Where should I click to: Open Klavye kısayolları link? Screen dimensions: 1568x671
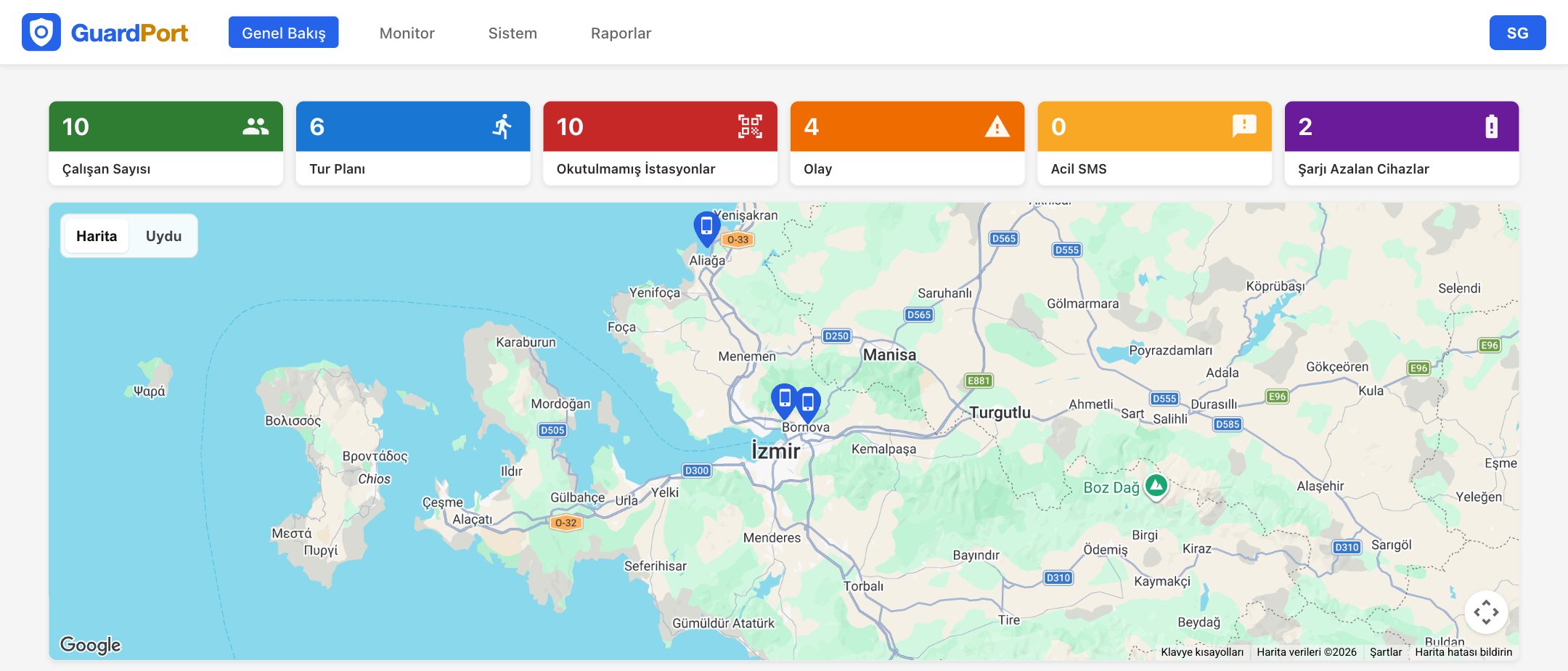point(1202,652)
